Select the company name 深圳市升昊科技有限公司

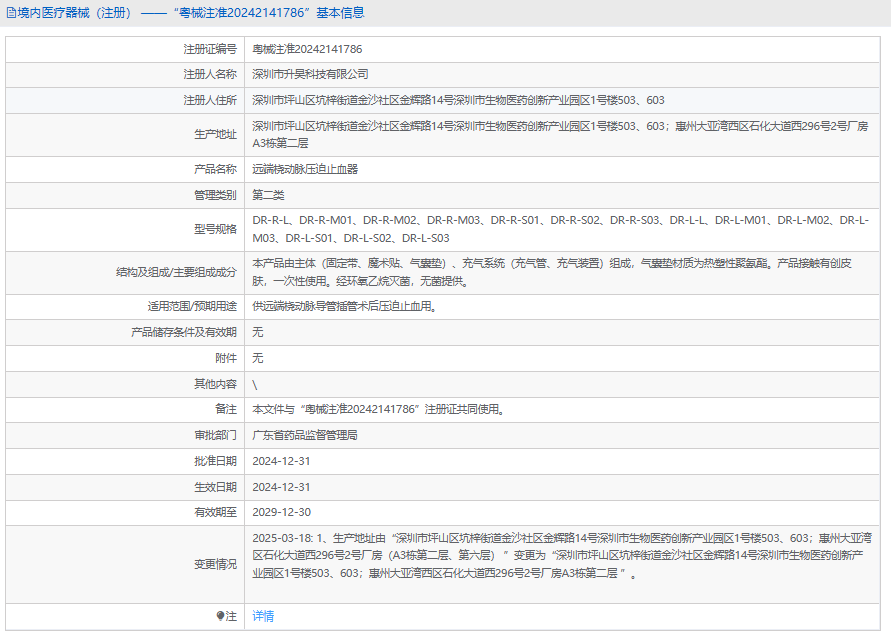[x=310, y=74]
